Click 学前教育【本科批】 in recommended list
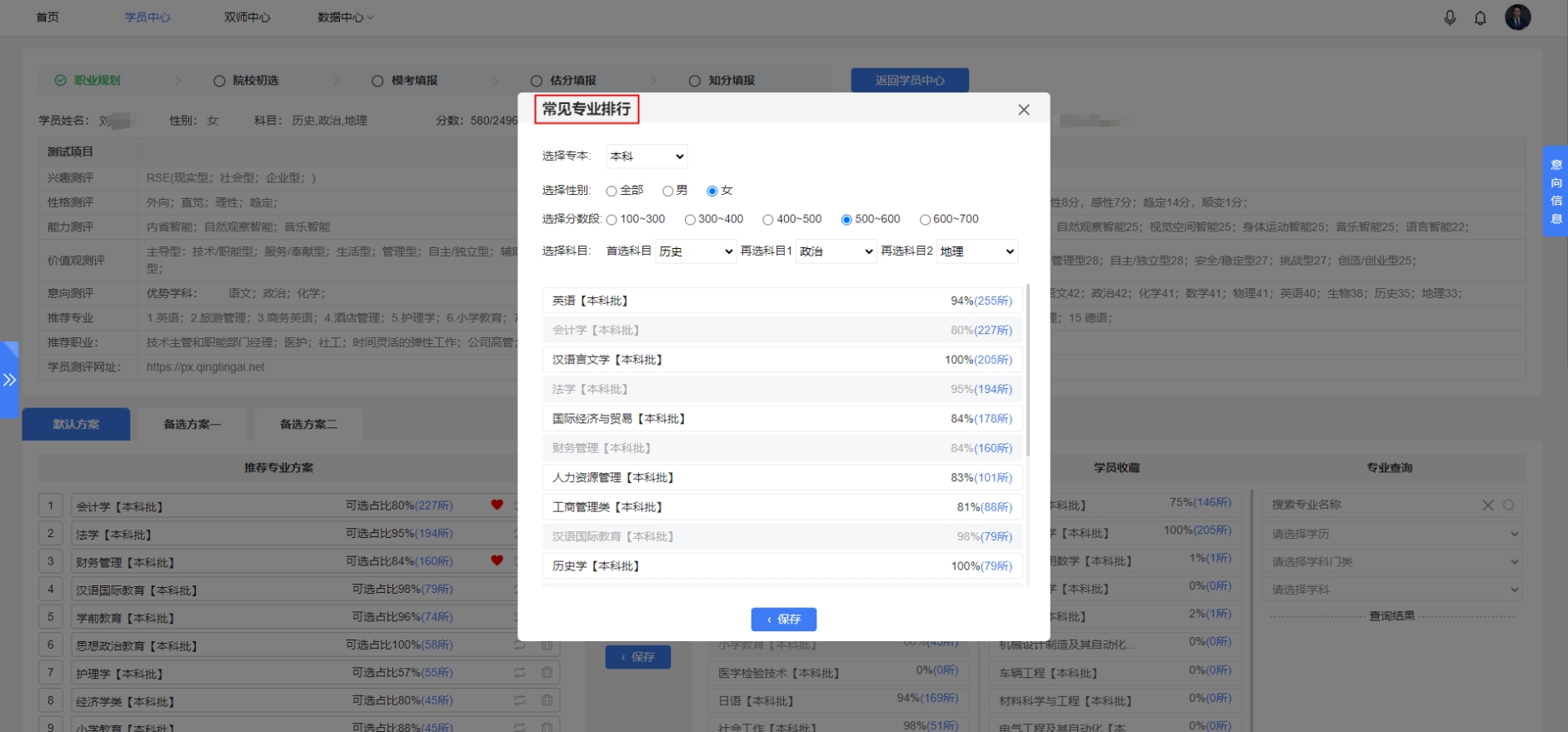 [125, 618]
